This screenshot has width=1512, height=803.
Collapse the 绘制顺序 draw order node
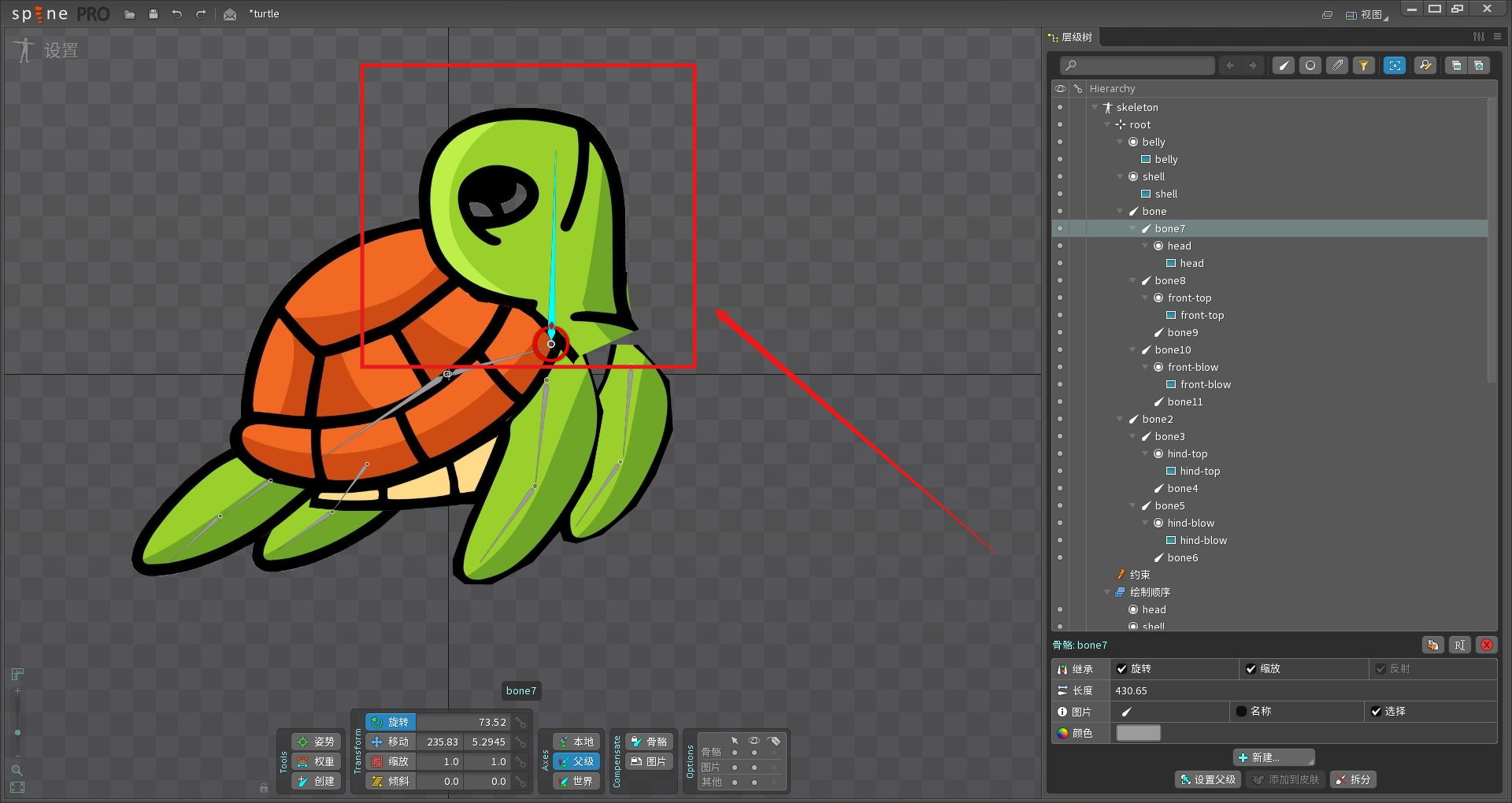(x=1107, y=592)
